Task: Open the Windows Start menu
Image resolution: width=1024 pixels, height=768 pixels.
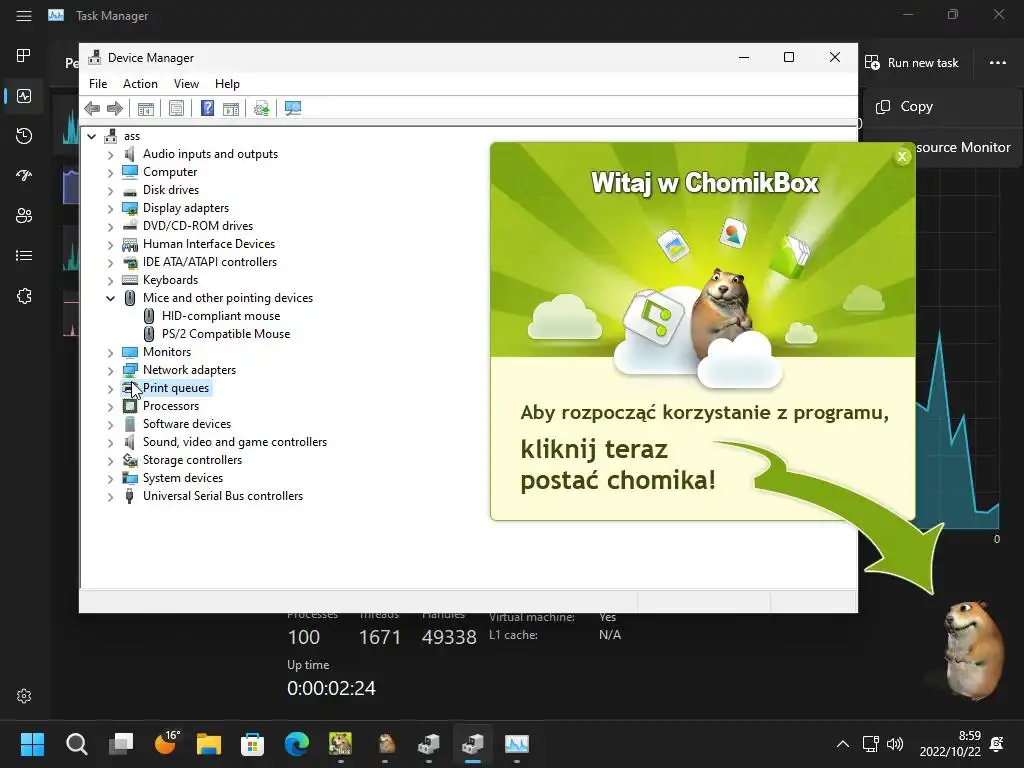Action: pyautogui.click(x=32, y=744)
